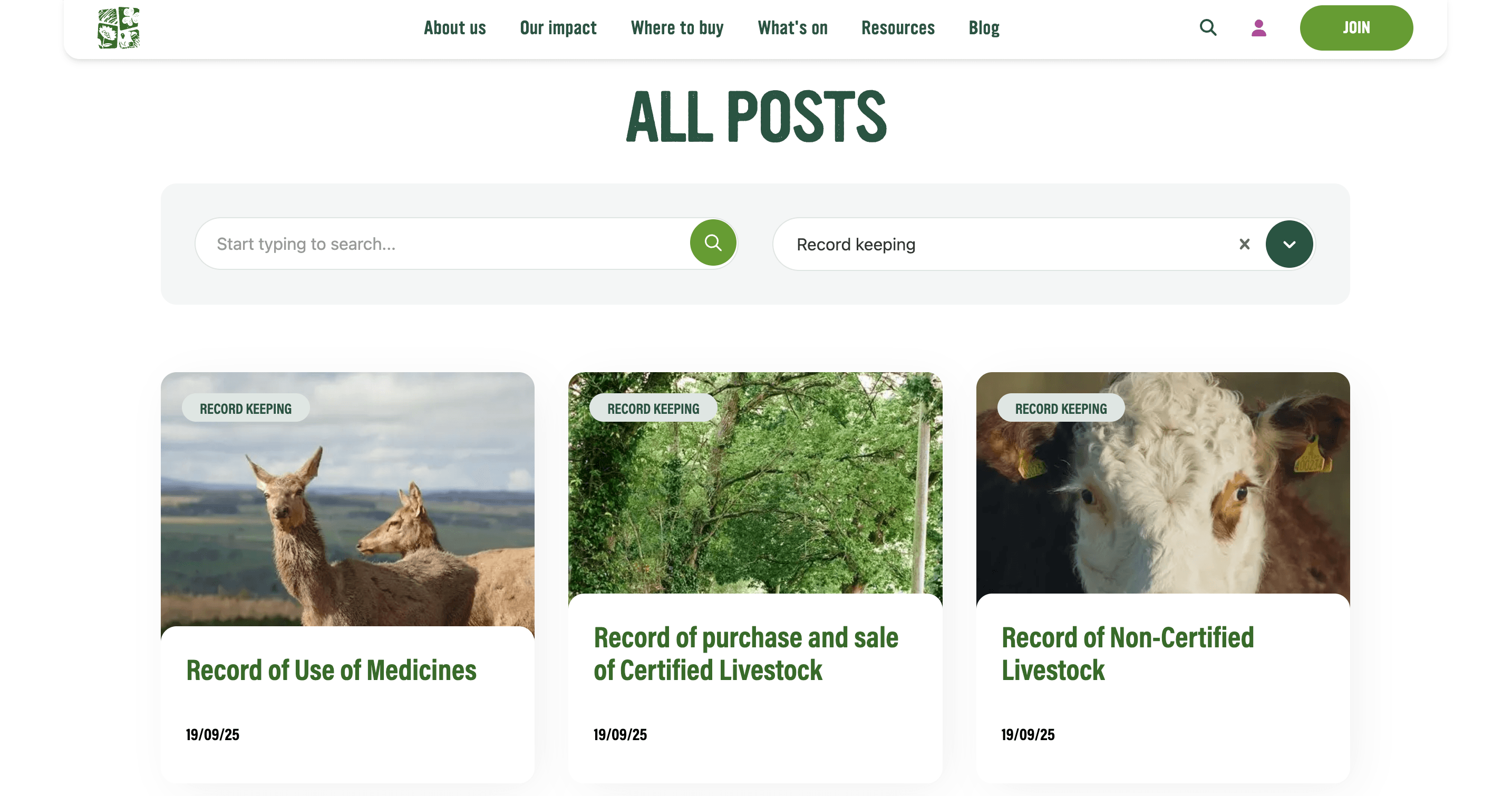Click the site logo in the header
Image resolution: width=1512 pixels, height=796 pixels.
tap(119, 27)
